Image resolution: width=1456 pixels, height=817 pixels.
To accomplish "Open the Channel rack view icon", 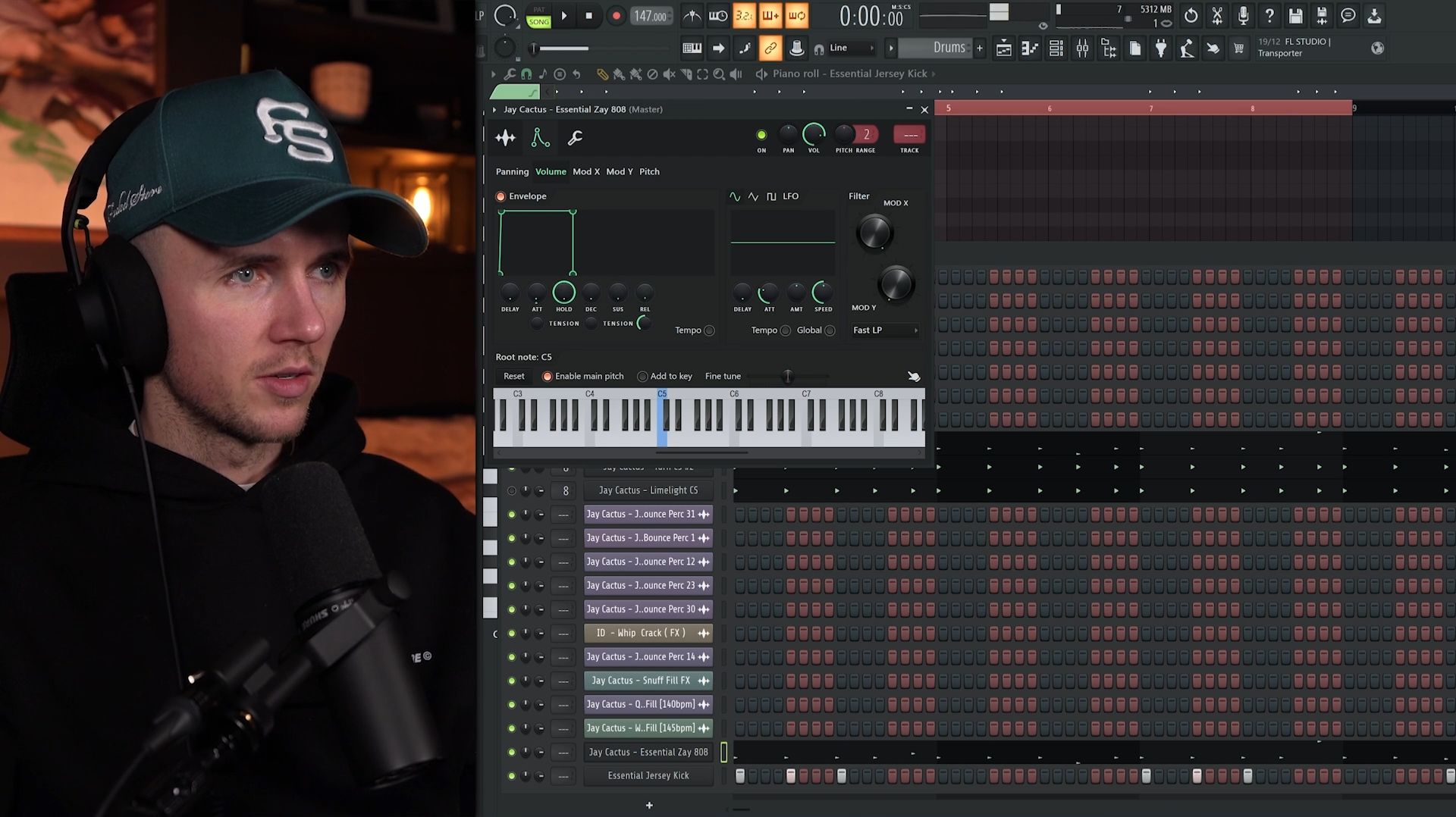I will coord(1056,49).
